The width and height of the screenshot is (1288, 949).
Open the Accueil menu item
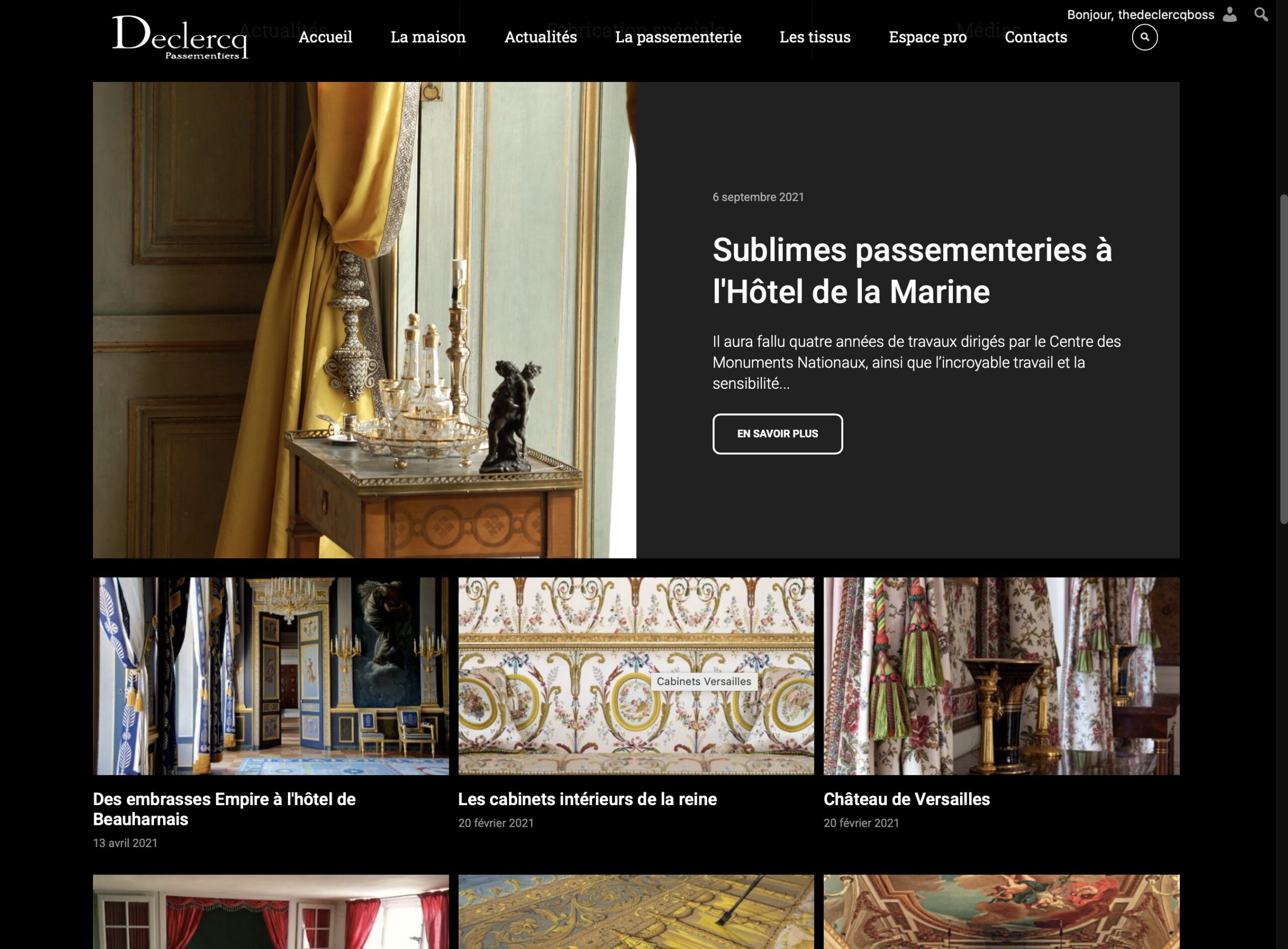[326, 37]
